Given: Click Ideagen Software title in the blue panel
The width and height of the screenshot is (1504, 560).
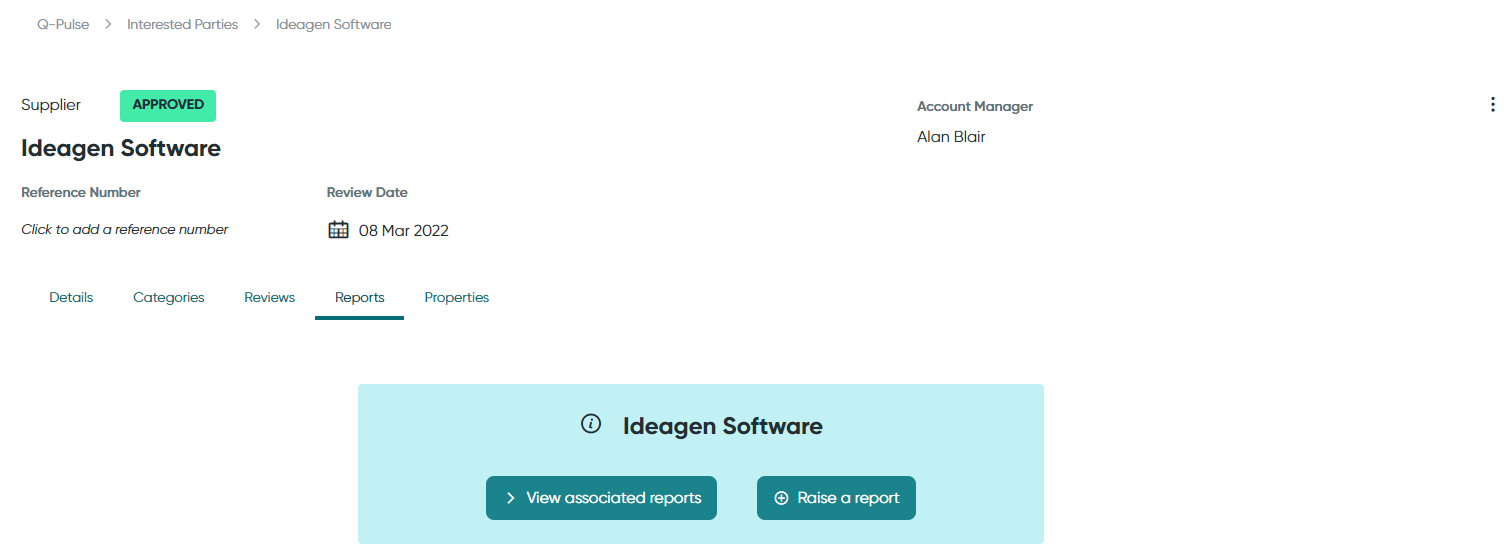Looking at the screenshot, I should click(x=723, y=426).
